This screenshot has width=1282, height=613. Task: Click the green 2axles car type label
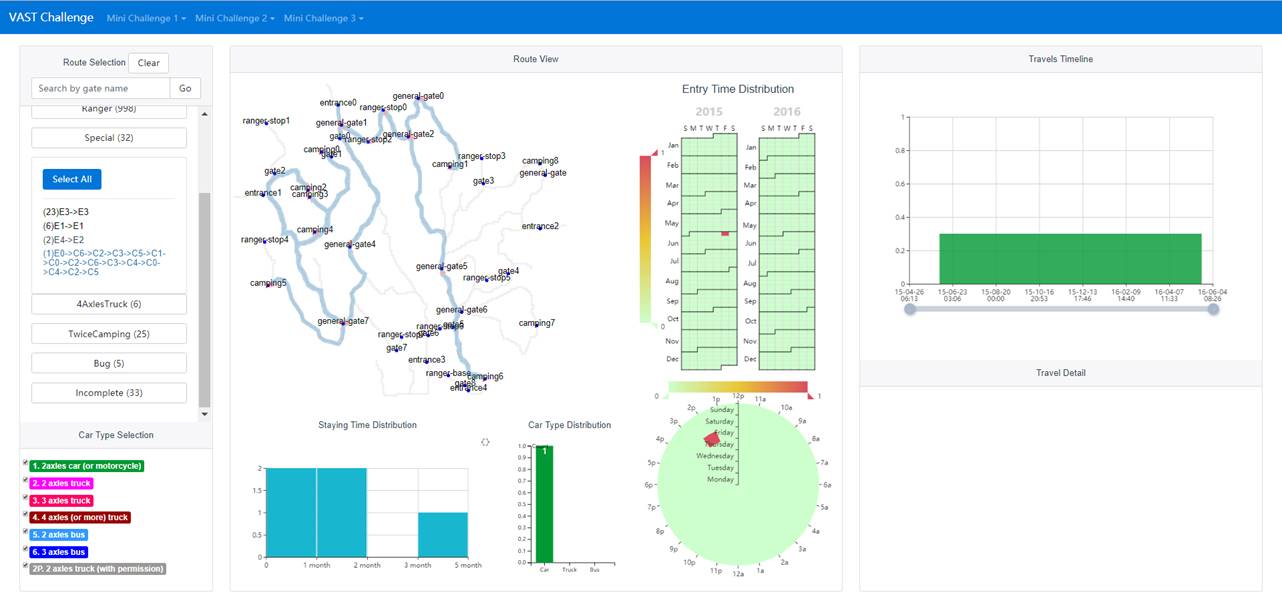coord(87,466)
